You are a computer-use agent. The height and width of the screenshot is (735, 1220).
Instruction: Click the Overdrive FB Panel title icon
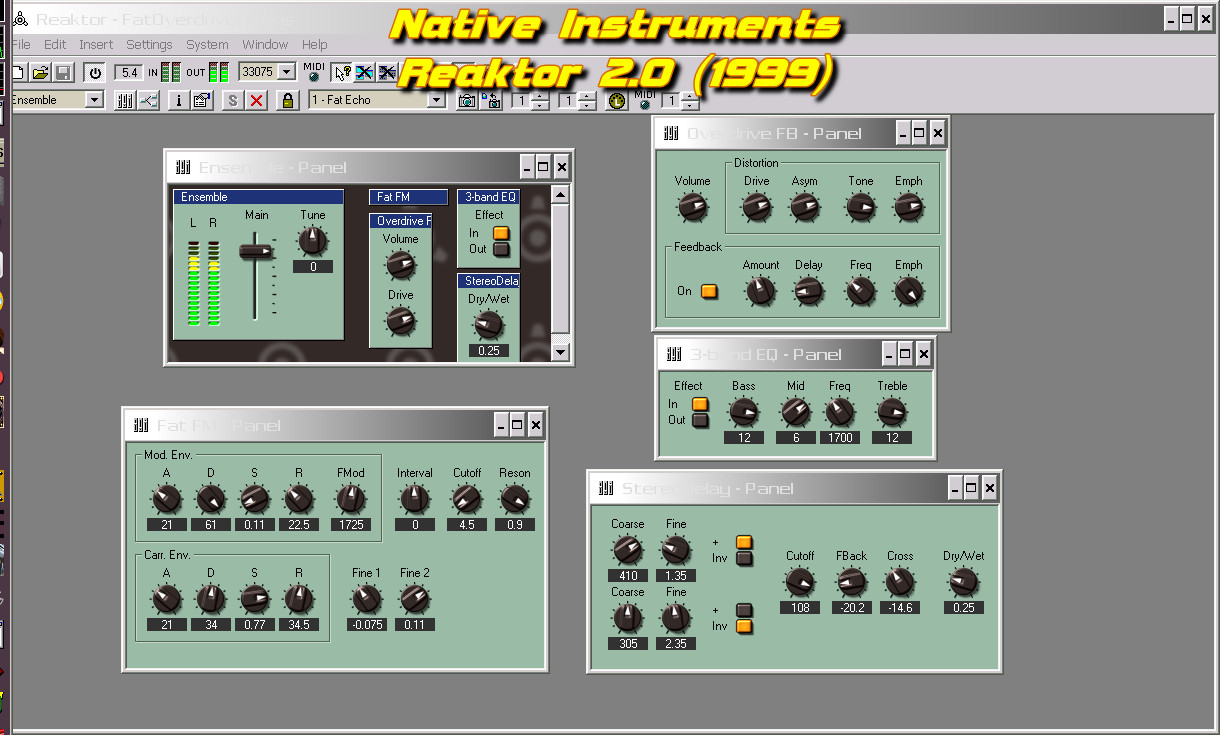coord(671,133)
